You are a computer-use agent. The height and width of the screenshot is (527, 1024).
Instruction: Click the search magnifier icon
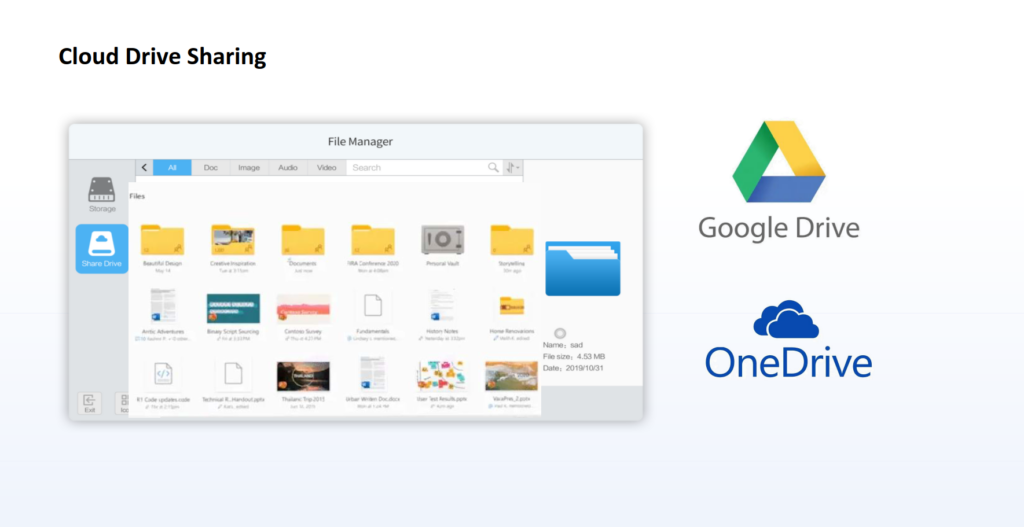point(493,168)
